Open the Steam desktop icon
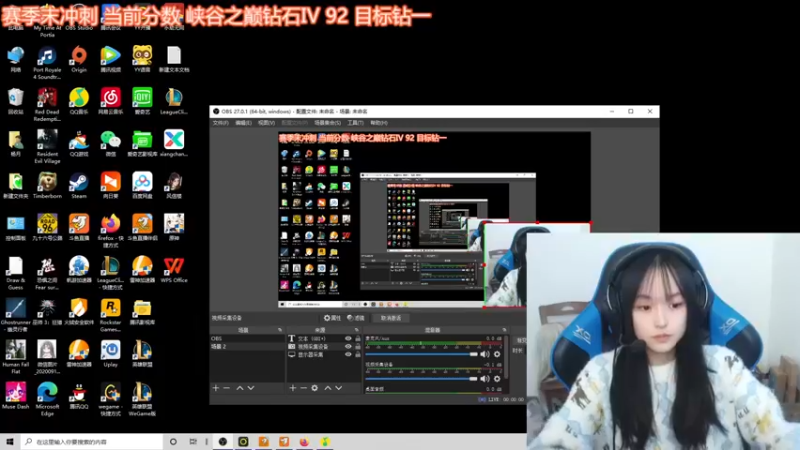The height and width of the screenshot is (450, 800). (x=79, y=186)
